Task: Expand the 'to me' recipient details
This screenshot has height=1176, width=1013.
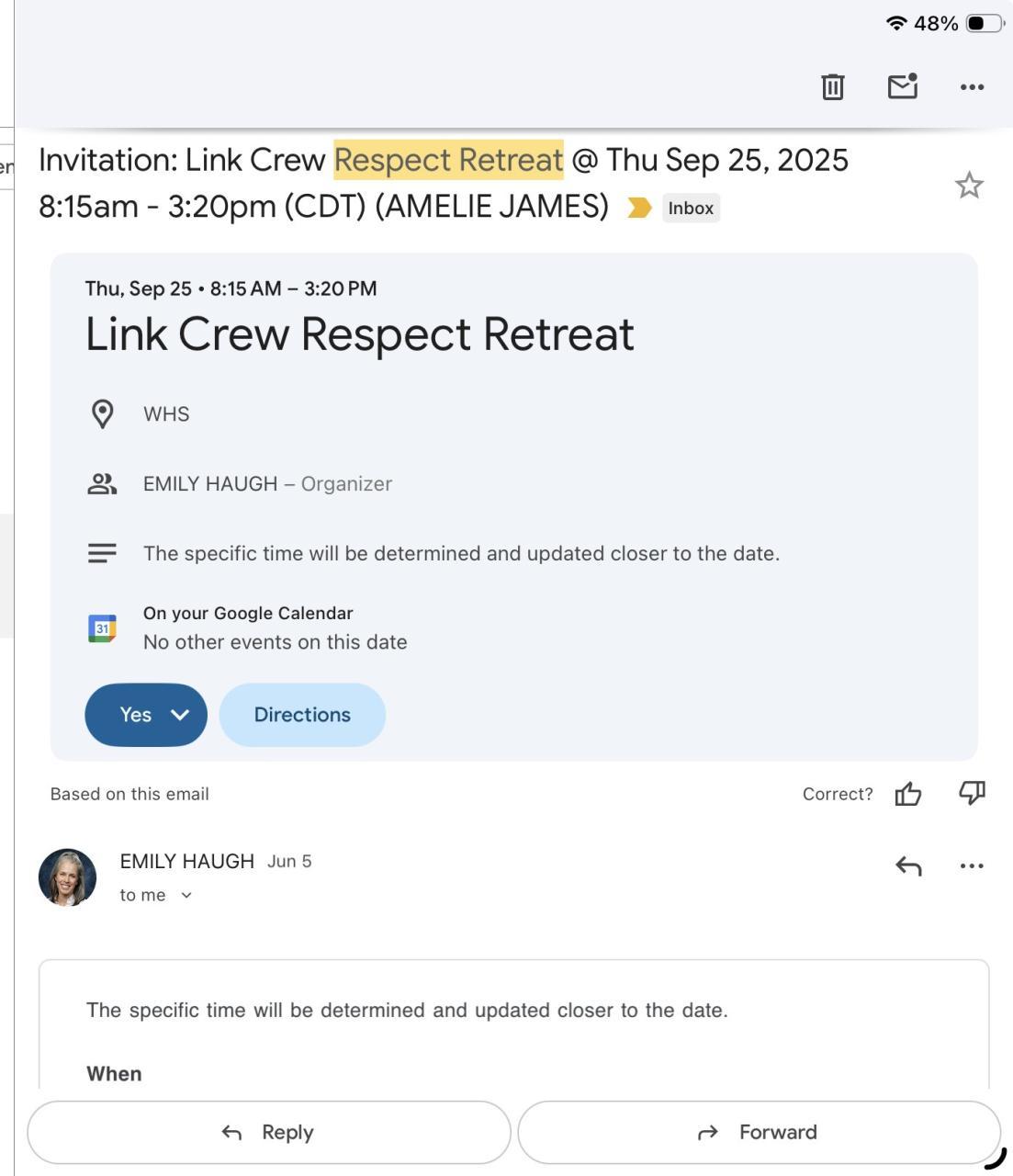Action: 186,895
